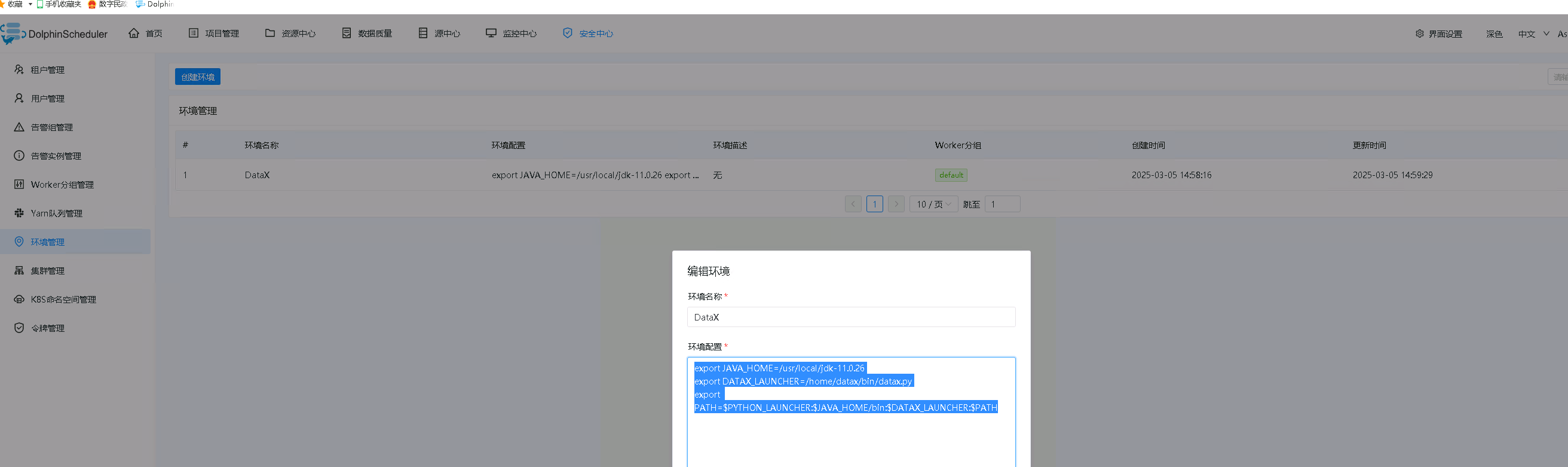The image size is (1568, 467).
Task: Click the K8S命名空间管理 cloud icon
Action: 19,299
